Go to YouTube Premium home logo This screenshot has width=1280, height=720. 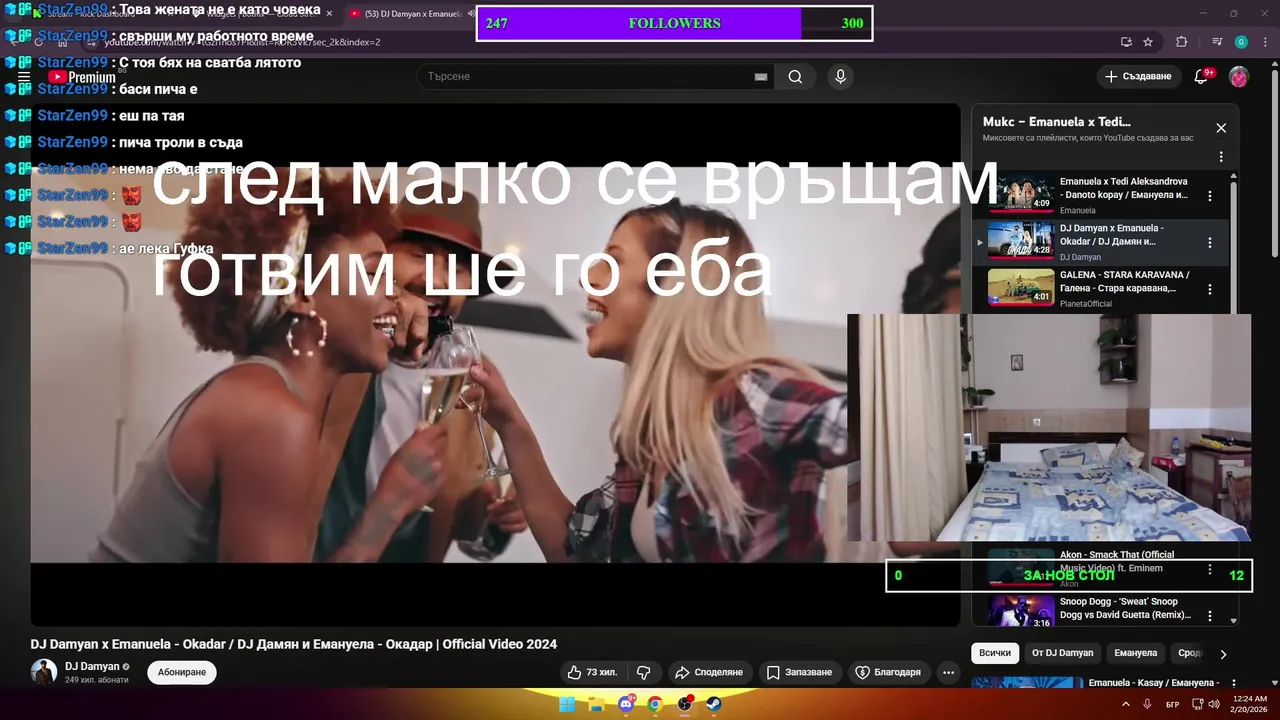click(82, 77)
